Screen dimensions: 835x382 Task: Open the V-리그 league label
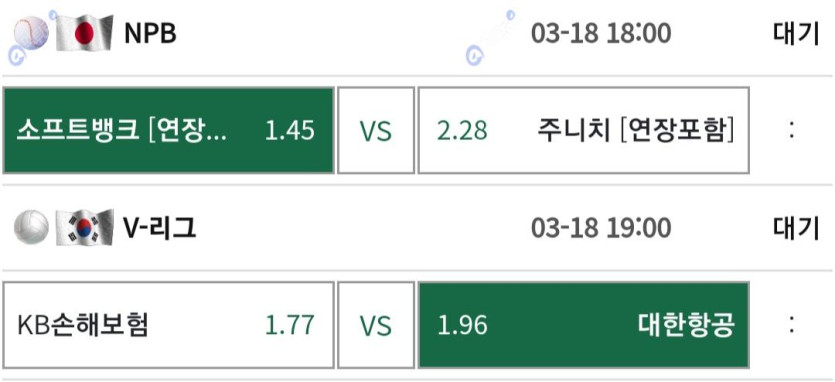(x=160, y=228)
